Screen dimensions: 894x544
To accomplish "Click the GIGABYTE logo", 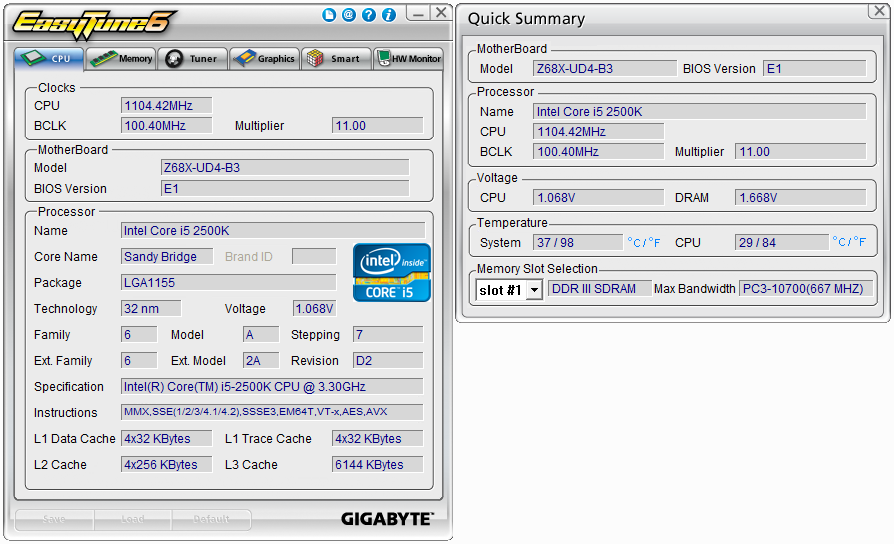I will click(x=387, y=519).
